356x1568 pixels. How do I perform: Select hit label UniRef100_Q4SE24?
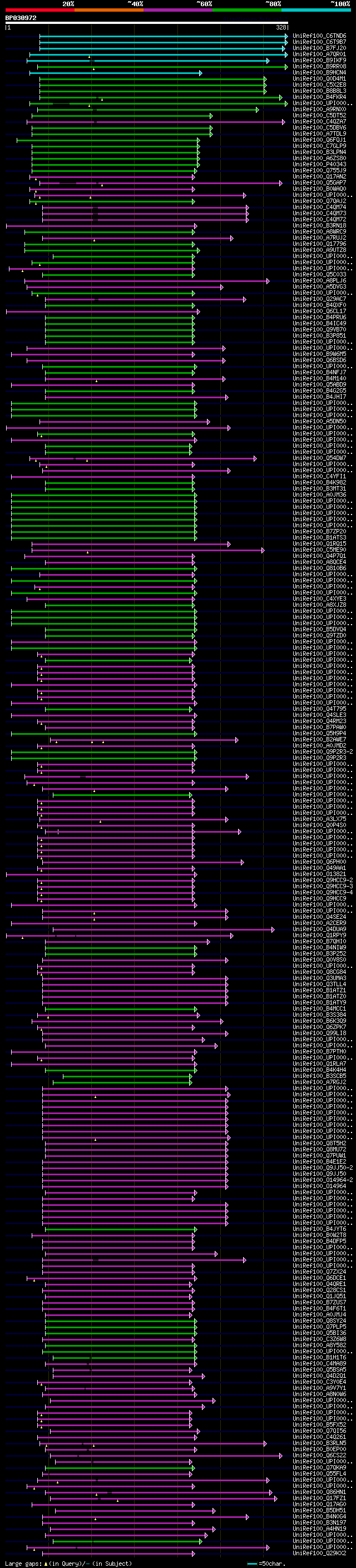(x=319, y=917)
